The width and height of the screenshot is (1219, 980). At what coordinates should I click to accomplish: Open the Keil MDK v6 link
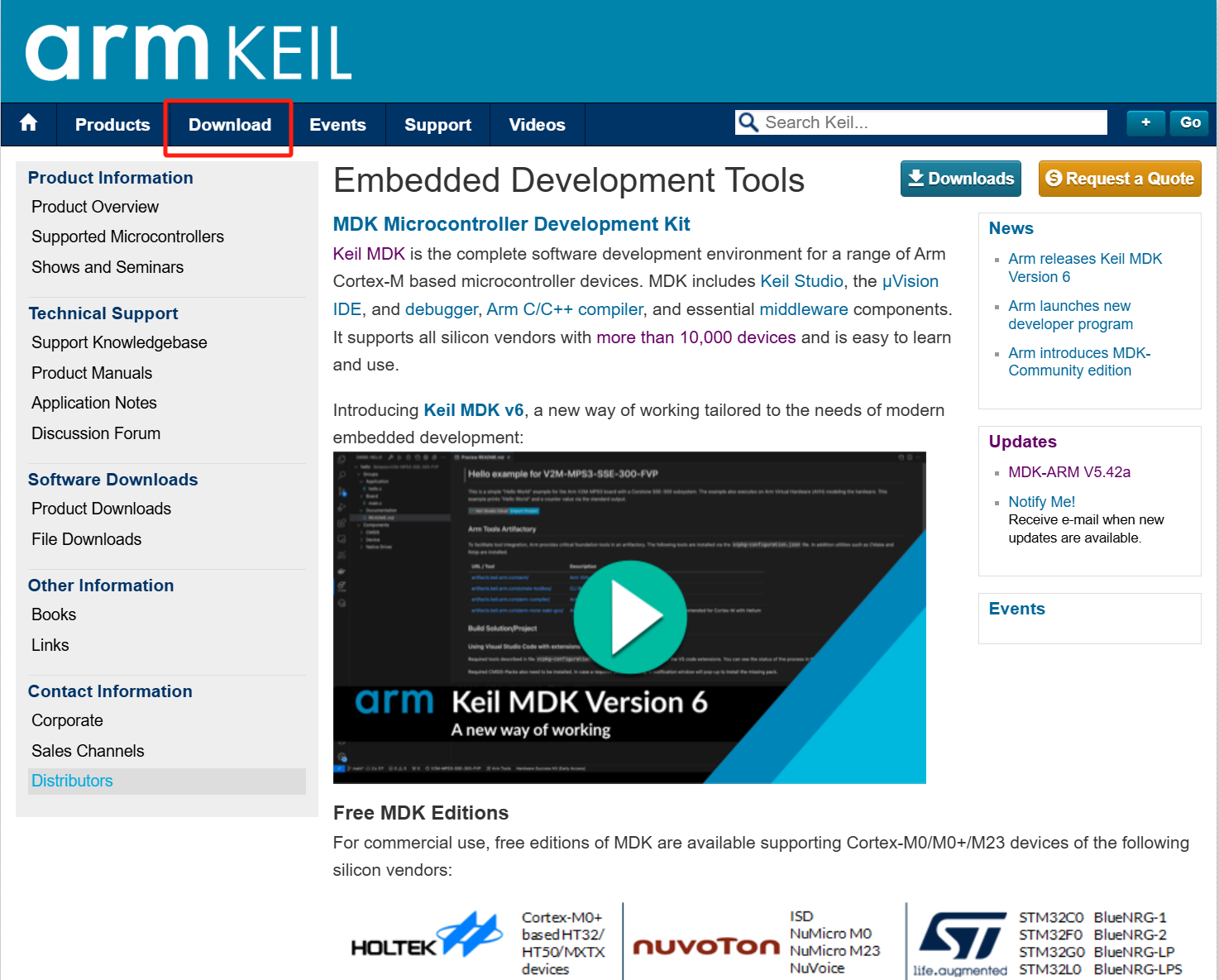474,410
